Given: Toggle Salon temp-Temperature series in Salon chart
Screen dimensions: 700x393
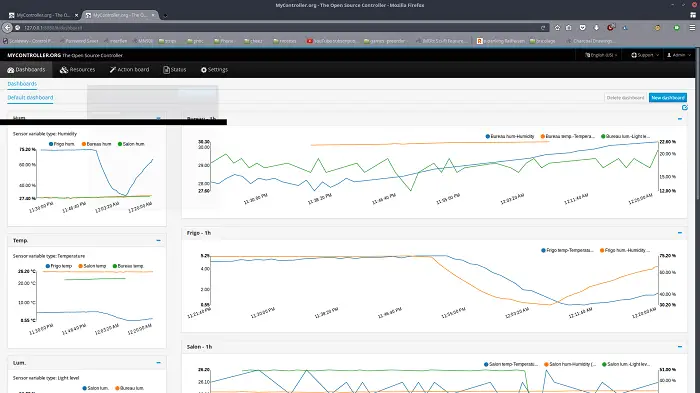Looking at the screenshot, I should 511,364.
